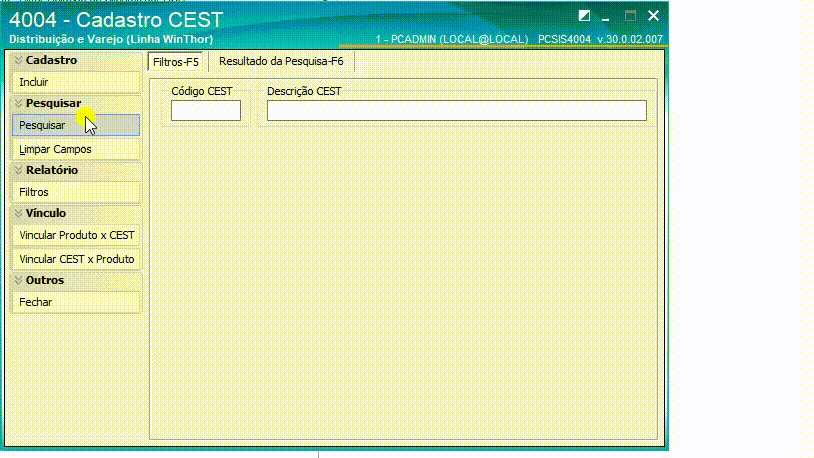Screen dimensions: 814x458
Task: Focus the Código CEST input field
Action: point(206,111)
